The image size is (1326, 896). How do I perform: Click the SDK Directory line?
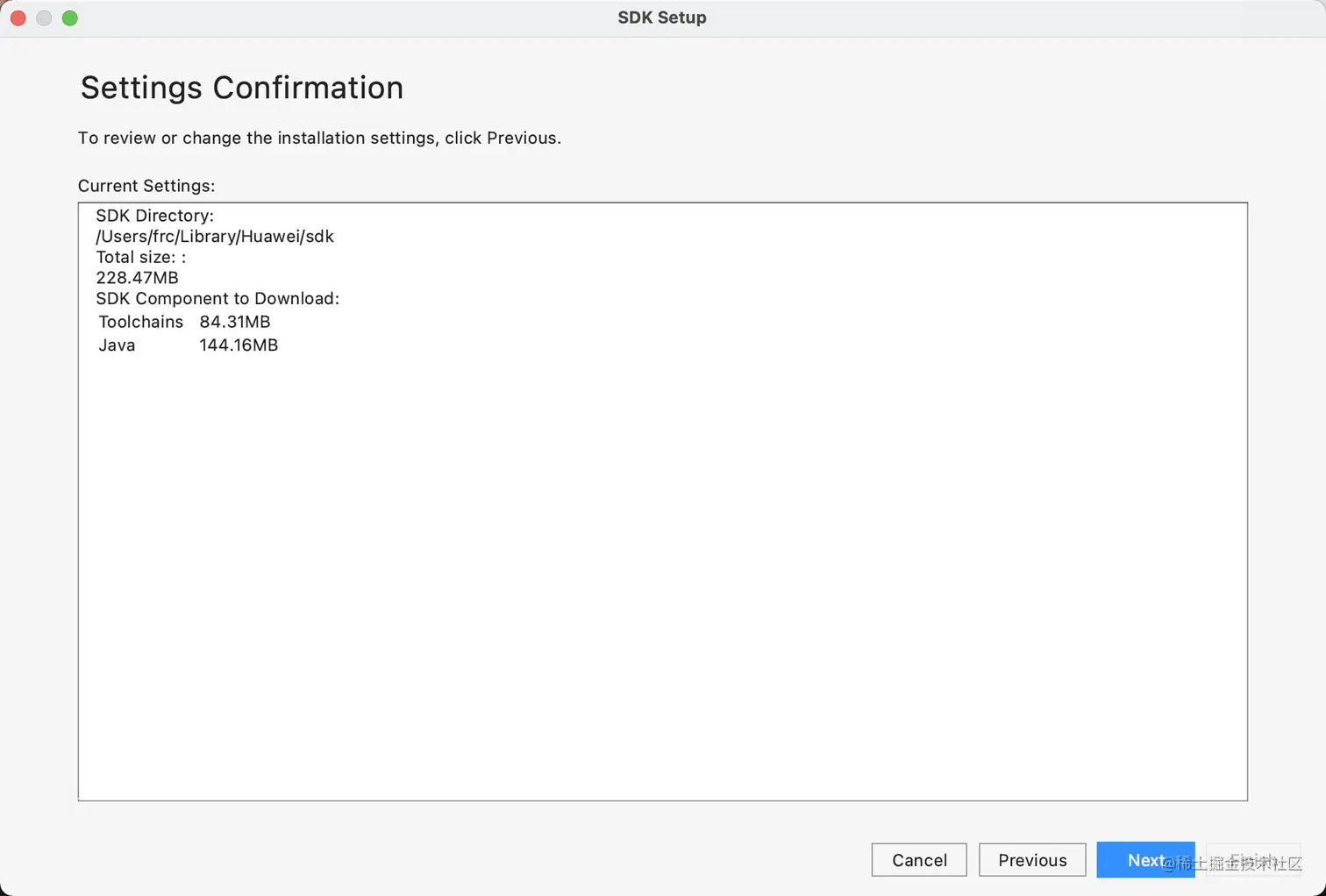[154, 216]
